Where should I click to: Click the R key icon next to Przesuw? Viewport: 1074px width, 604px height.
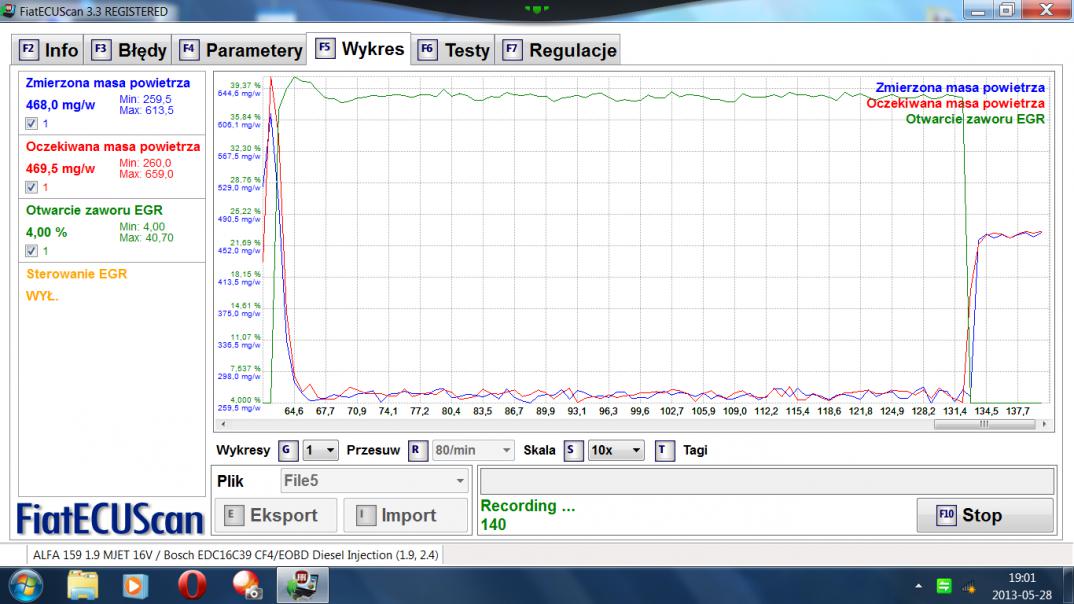(417, 450)
